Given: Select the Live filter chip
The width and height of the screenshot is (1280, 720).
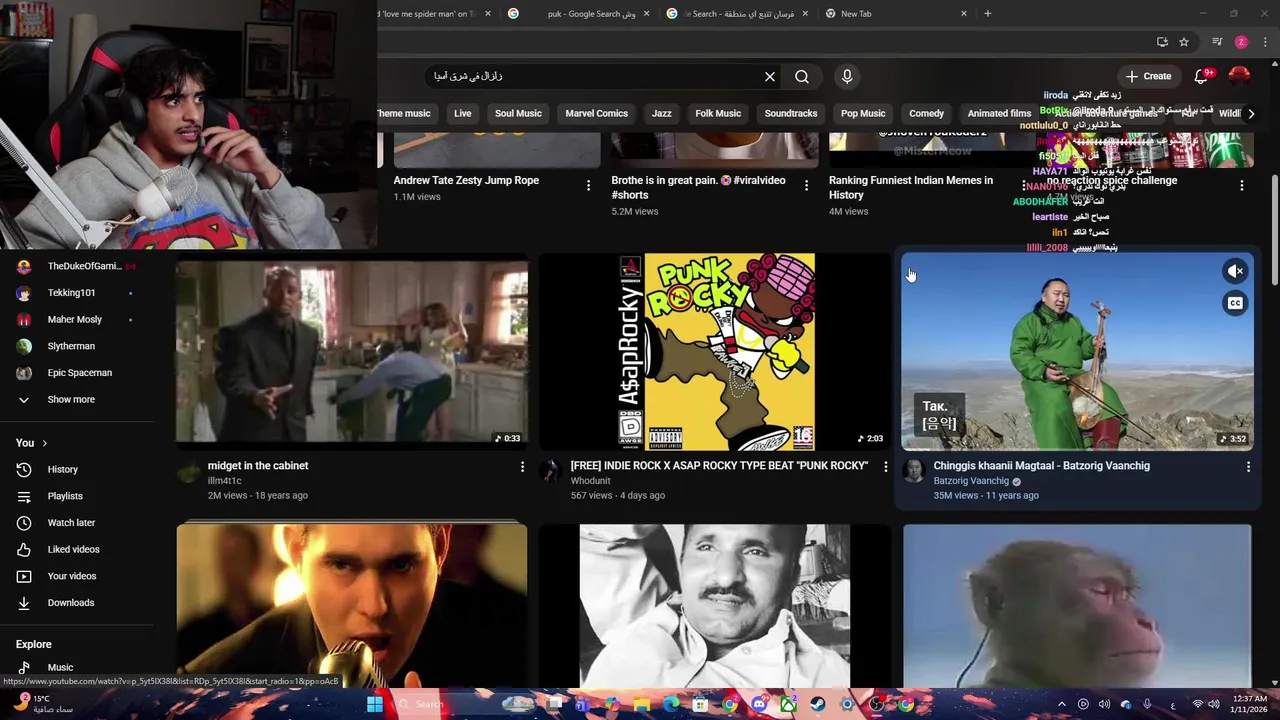Looking at the screenshot, I should click(x=462, y=113).
